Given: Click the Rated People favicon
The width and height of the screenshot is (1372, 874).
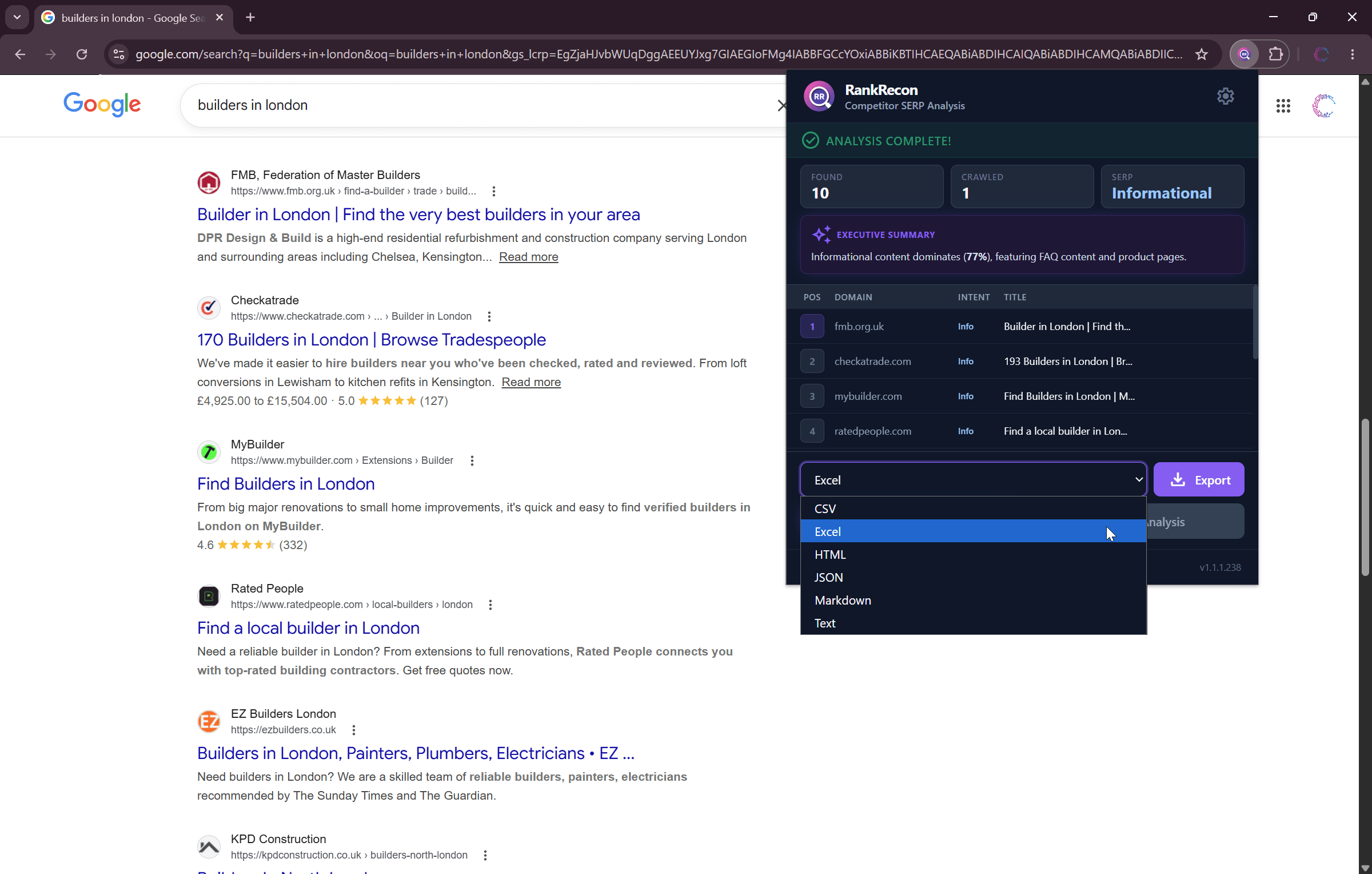Looking at the screenshot, I should click(209, 596).
